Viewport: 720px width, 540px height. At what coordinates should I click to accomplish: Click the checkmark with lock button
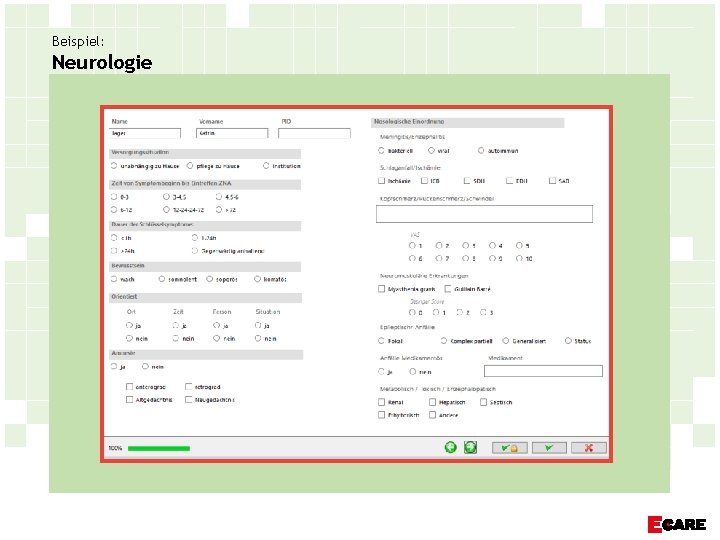(510, 448)
